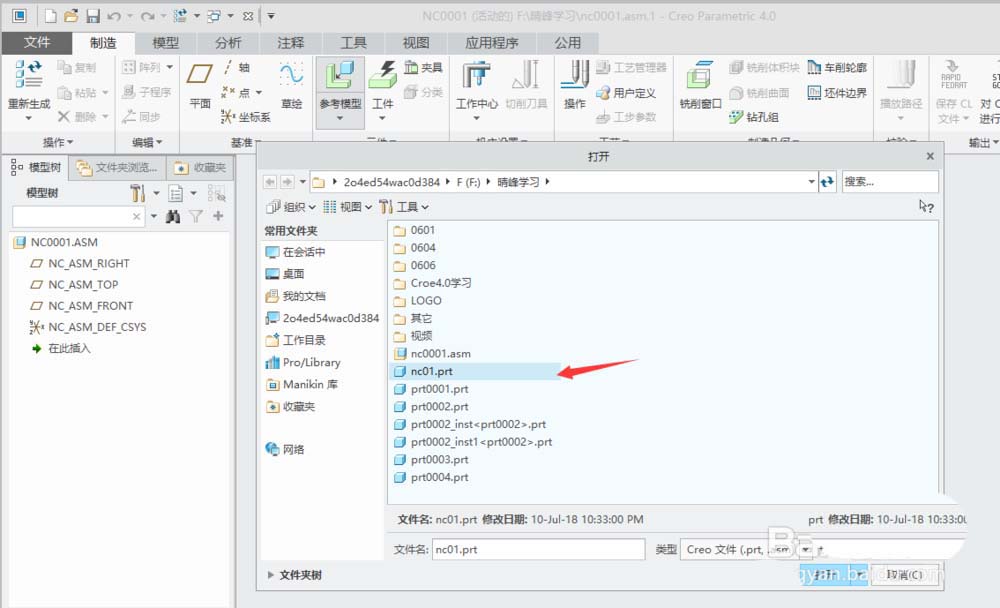
Task: Click the 操作 (Operation) icon
Action: (x=575, y=75)
